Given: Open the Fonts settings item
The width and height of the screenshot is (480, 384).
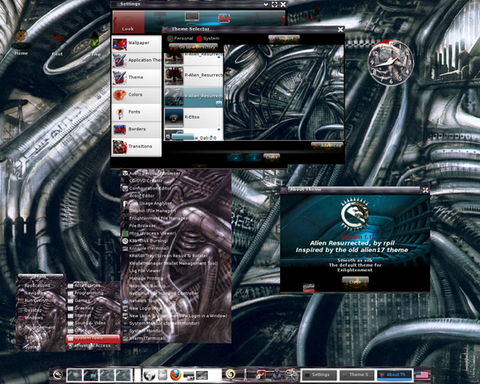Looking at the screenshot, I should pyautogui.click(x=136, y=112).
